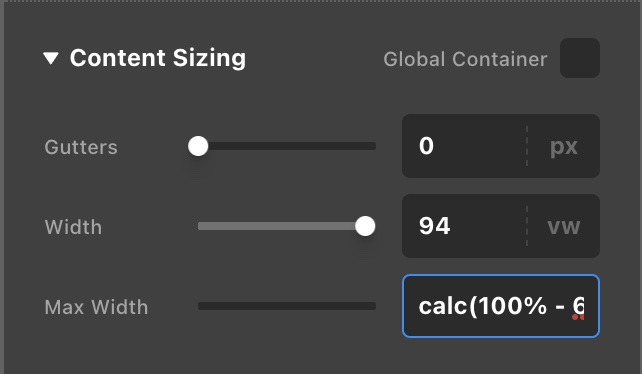Click the Max Width slider track
Screen dimensions: 642x374
pos(287,306)
